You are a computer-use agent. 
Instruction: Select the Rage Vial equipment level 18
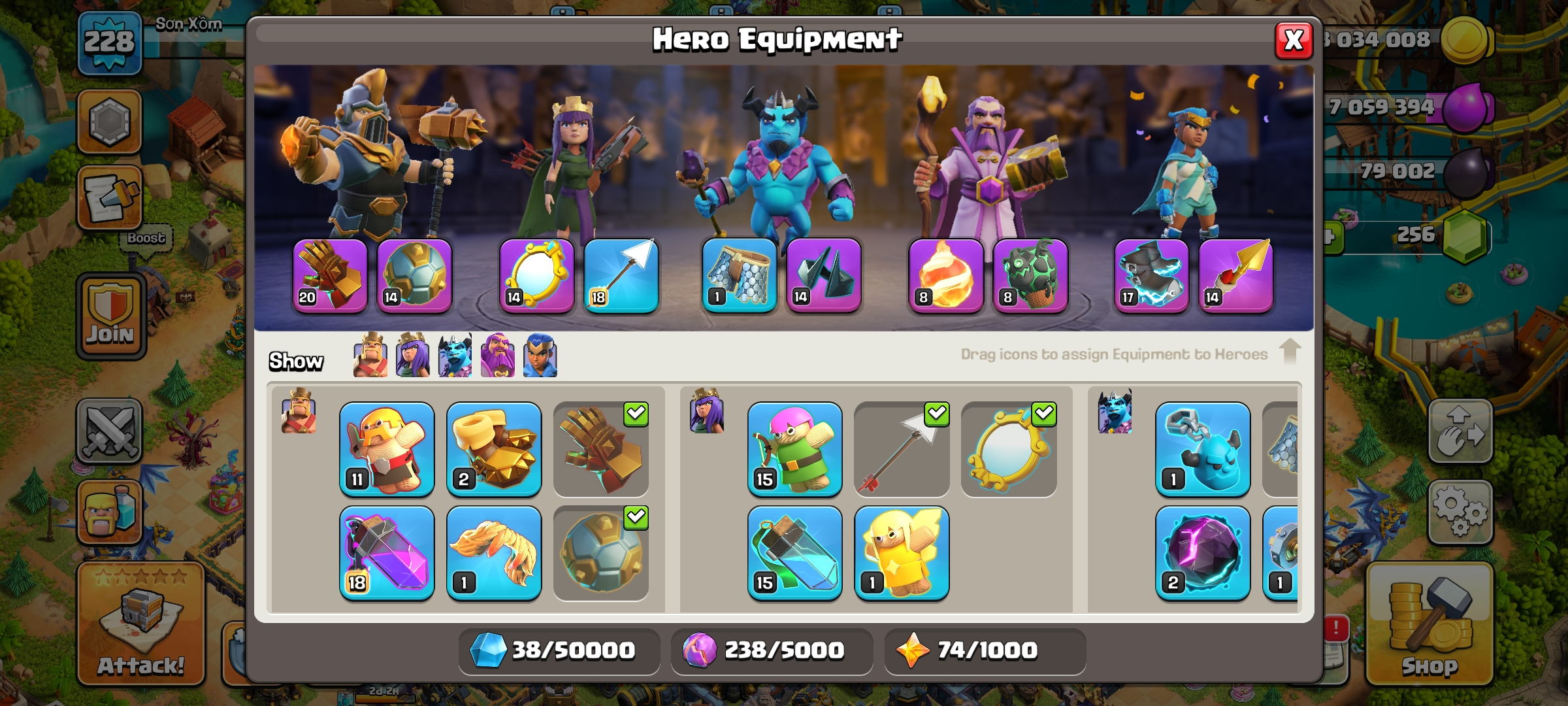click(x=387, y=553)
